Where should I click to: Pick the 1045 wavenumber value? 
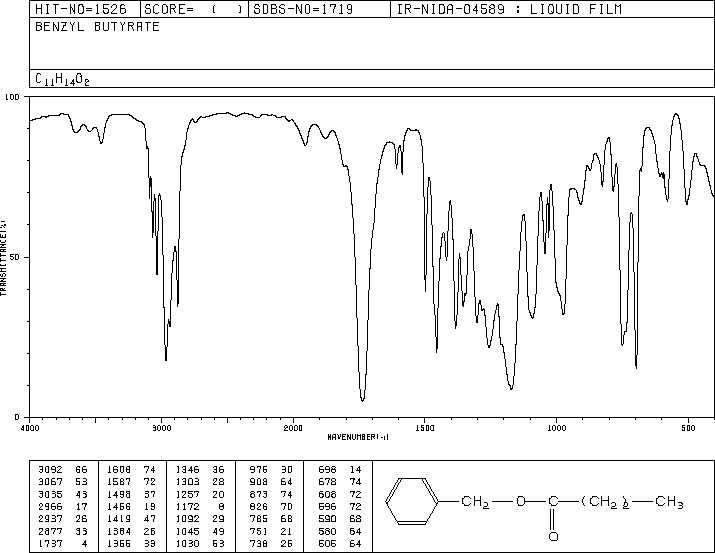pos(187,531)
